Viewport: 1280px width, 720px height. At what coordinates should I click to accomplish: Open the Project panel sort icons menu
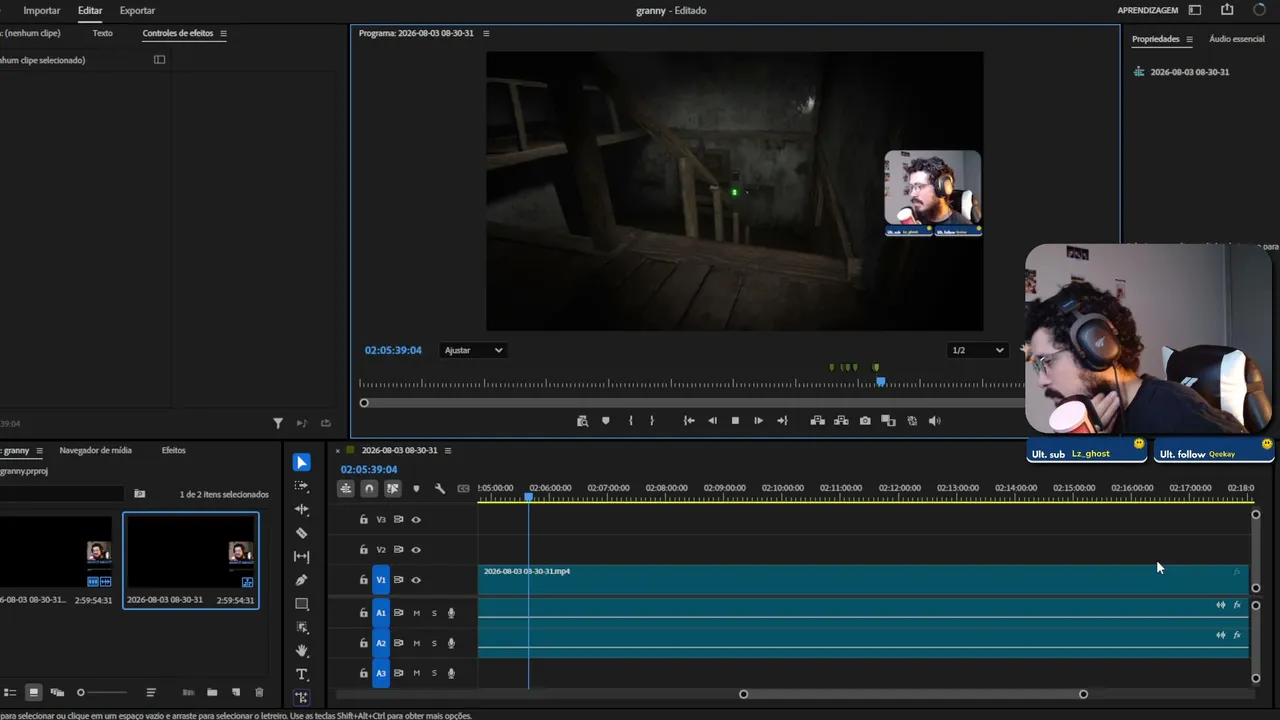click(151, 692)
